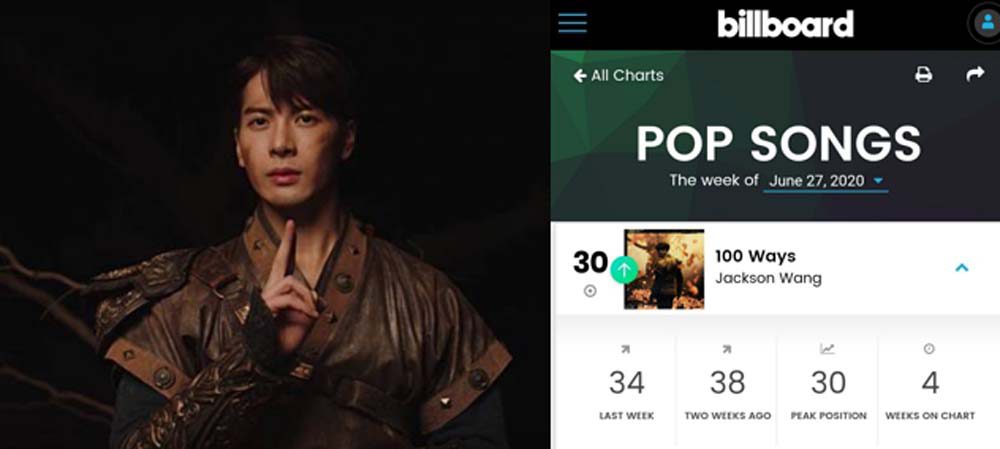Viewport: 1000px width, 449px height.
Task: Click the Weeks on Chart clock icon
Action: coord(929,349)
